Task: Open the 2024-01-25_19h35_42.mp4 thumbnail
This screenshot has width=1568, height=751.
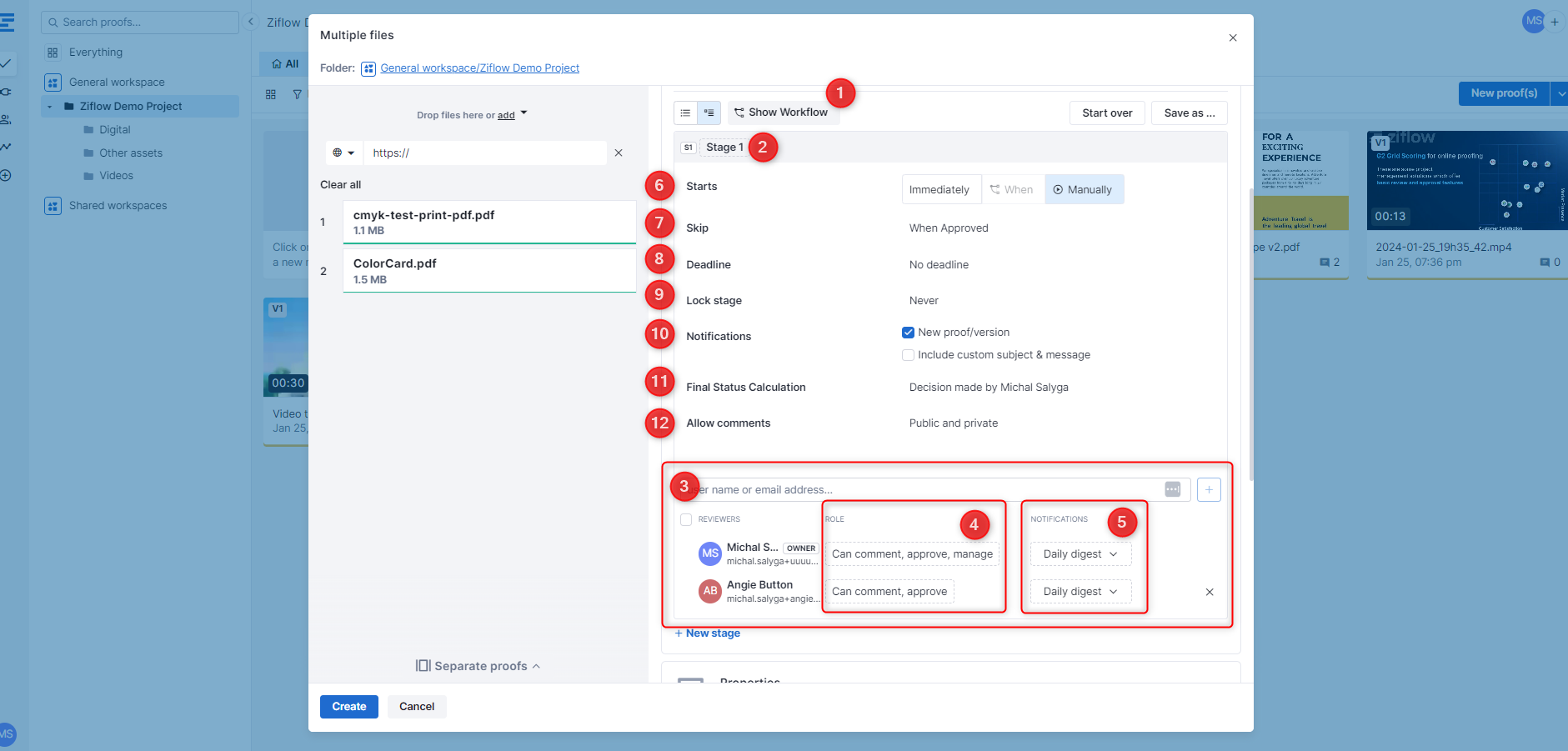Action: 1467,180
